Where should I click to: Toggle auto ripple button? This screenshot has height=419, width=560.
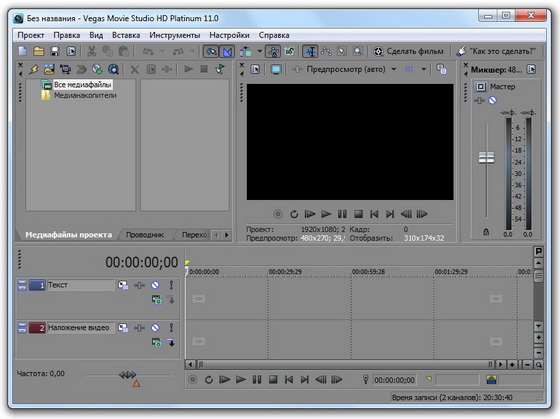pos(246,51)
